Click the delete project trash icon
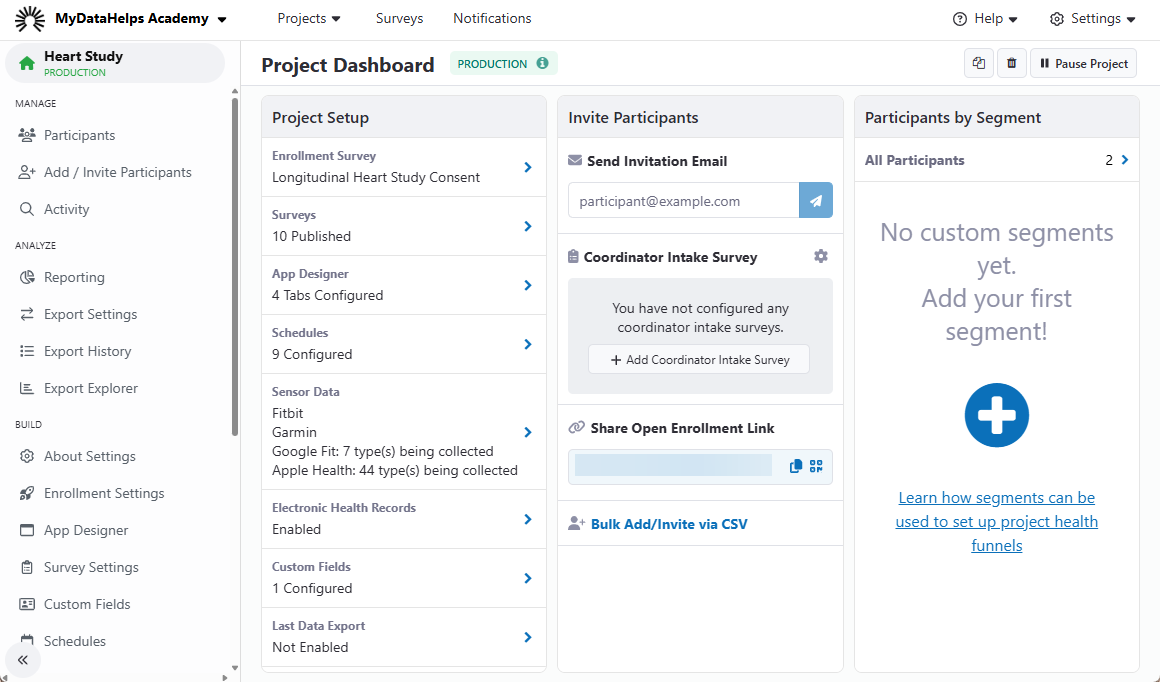 pyautogui.click(x=1011, y=63)
